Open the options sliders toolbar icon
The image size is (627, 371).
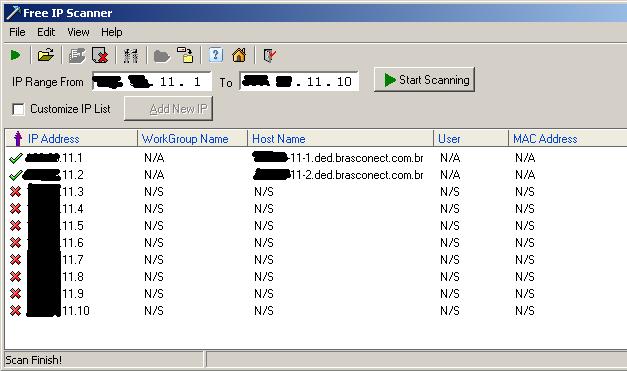click(x=131, y=56)
